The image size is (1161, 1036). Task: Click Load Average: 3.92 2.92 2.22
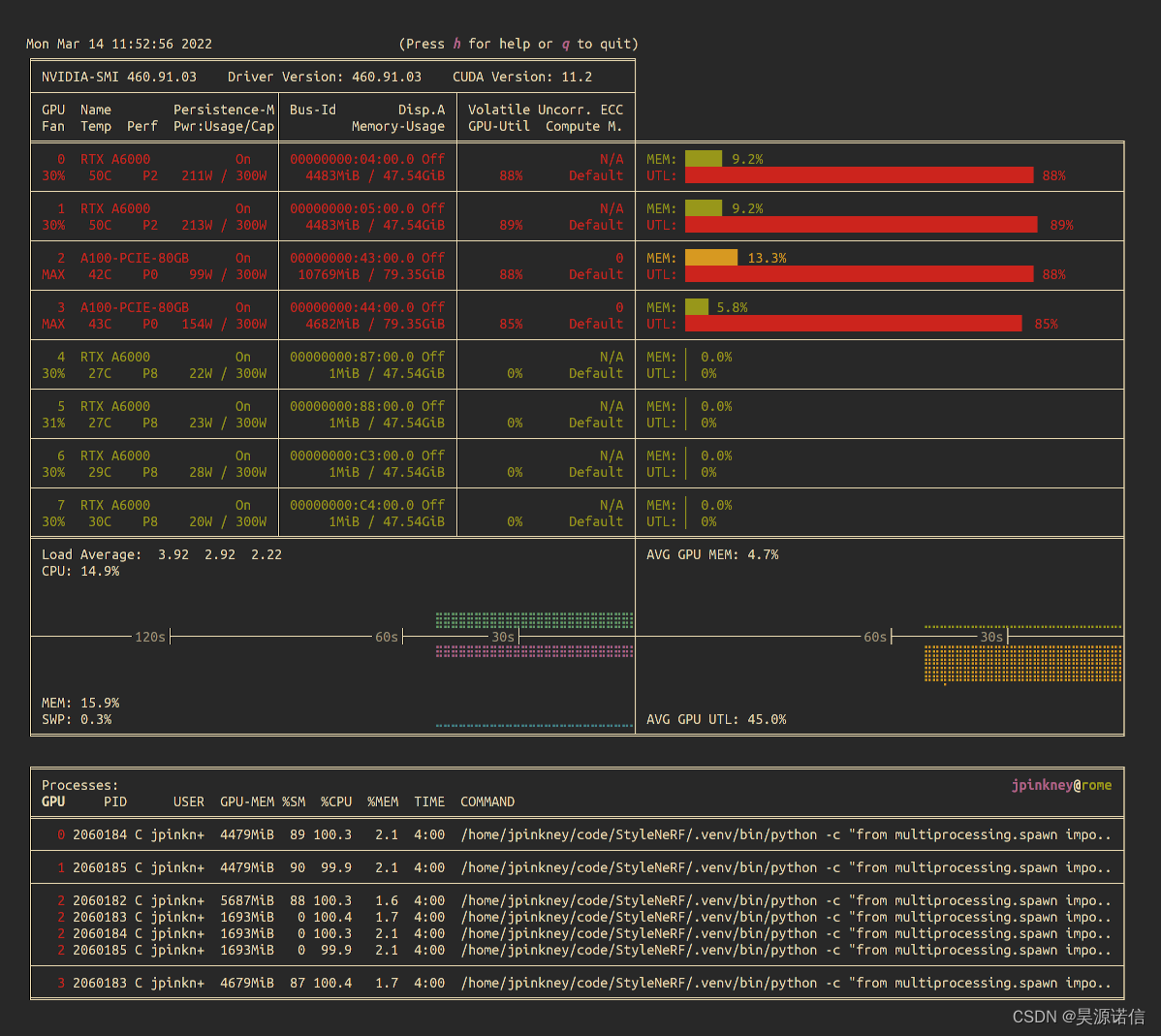pyautogui.click(x=162, y=554)
